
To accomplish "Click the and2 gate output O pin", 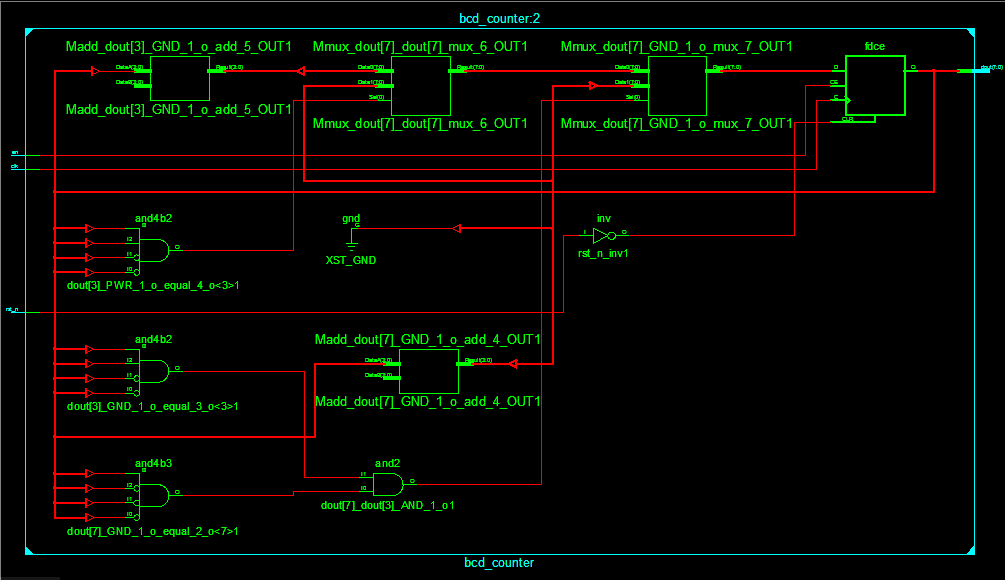I will coord(412,481).
